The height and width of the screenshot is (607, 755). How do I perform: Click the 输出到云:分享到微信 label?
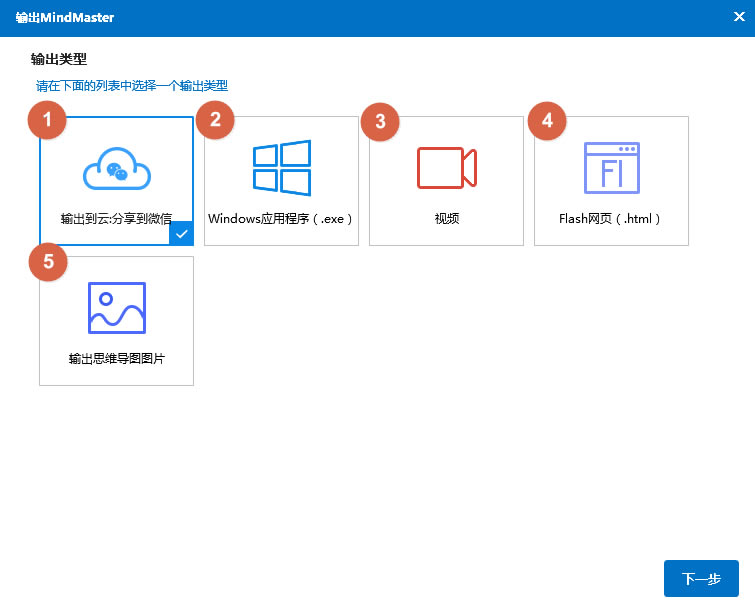coord(116,219)
